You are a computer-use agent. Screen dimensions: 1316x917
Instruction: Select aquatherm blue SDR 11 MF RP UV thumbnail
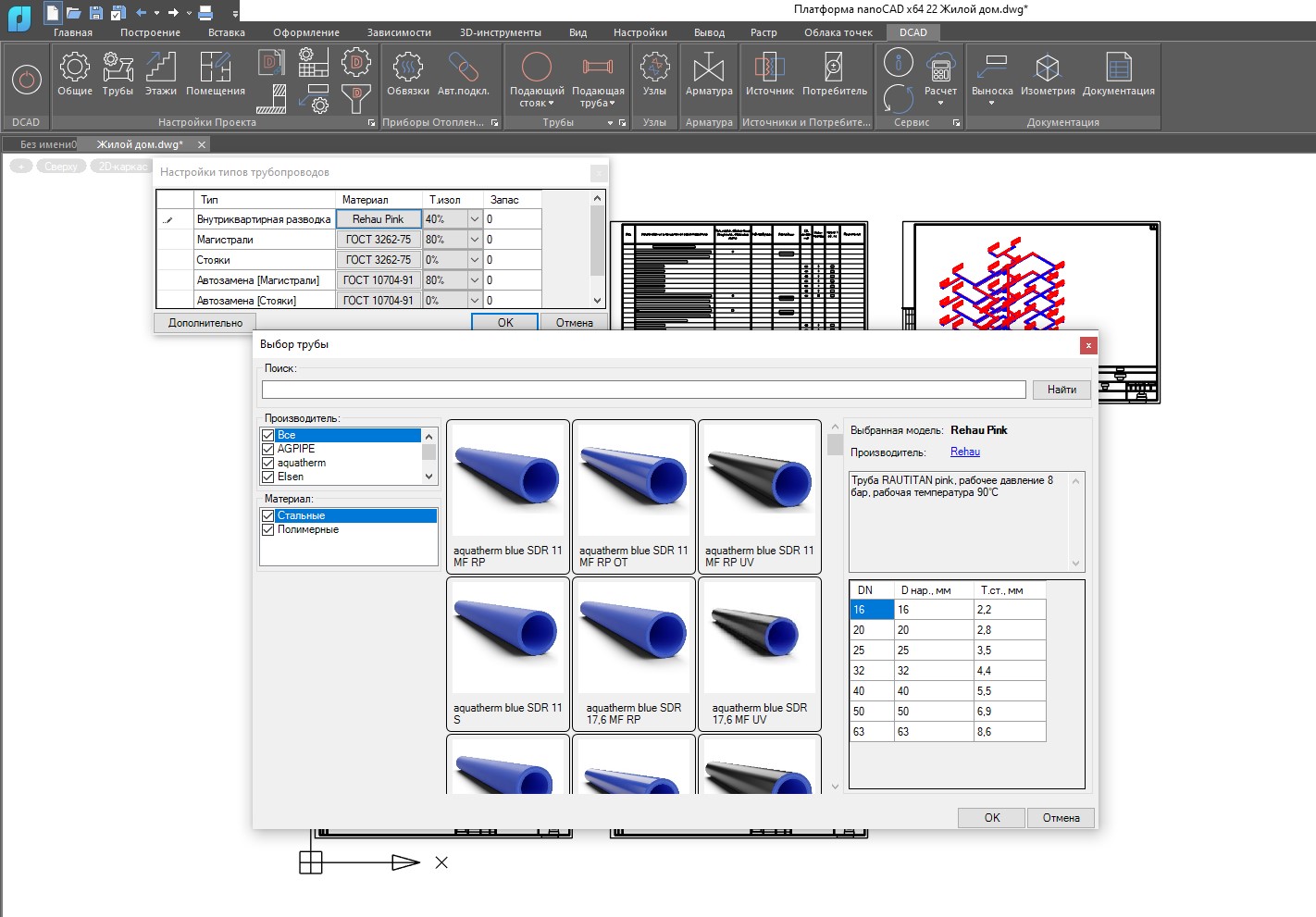click(x=760, y=497)
